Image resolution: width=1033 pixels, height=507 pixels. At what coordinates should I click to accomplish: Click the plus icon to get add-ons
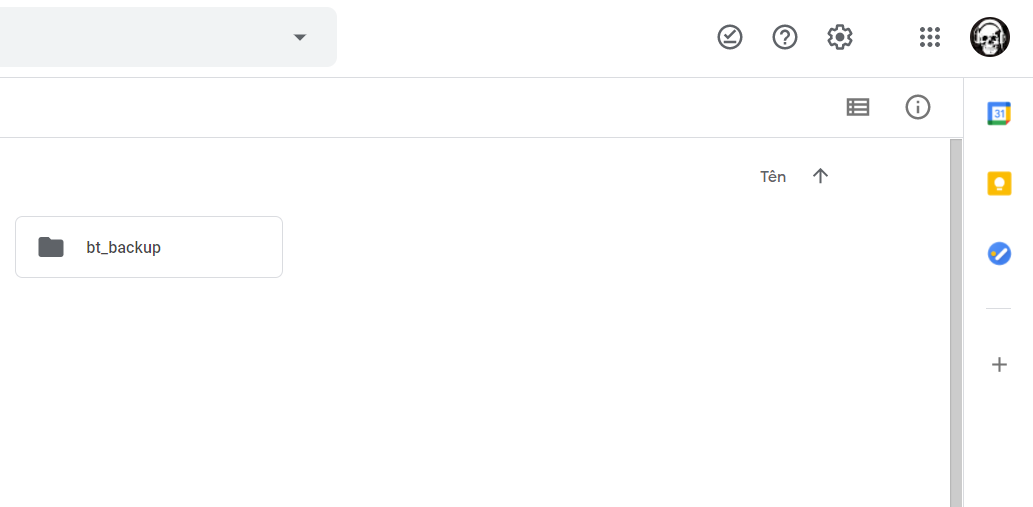coord(999,365)
